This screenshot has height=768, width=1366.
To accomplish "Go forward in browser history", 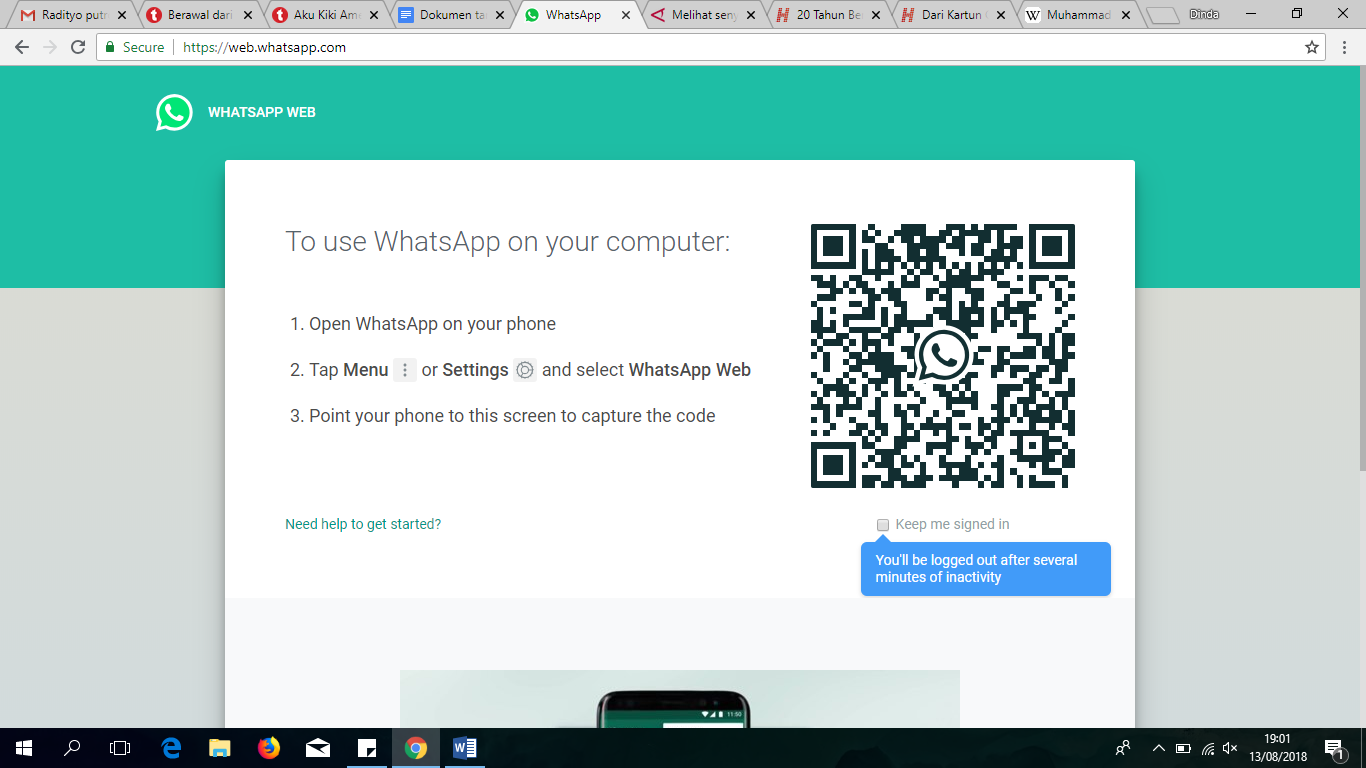I will [x=50, y=47].
